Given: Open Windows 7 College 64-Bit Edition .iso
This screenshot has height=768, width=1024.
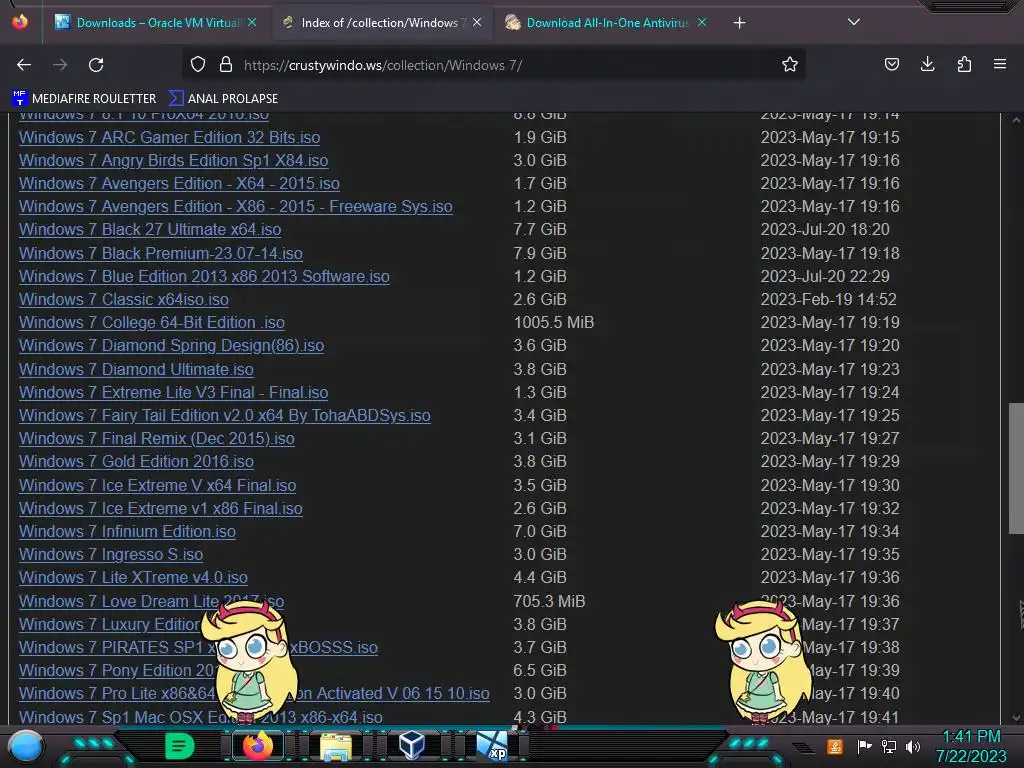Looking at the screenshot, I should pos(152,323).
